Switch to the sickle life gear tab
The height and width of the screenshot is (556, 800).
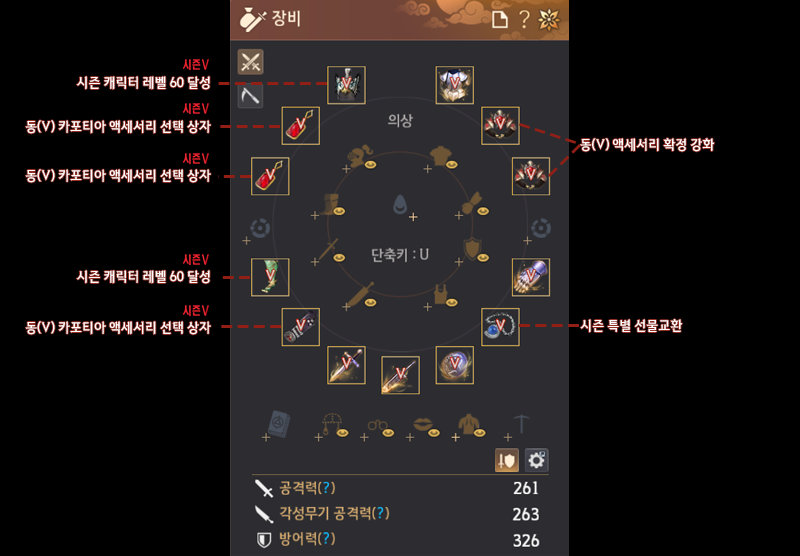251,95
